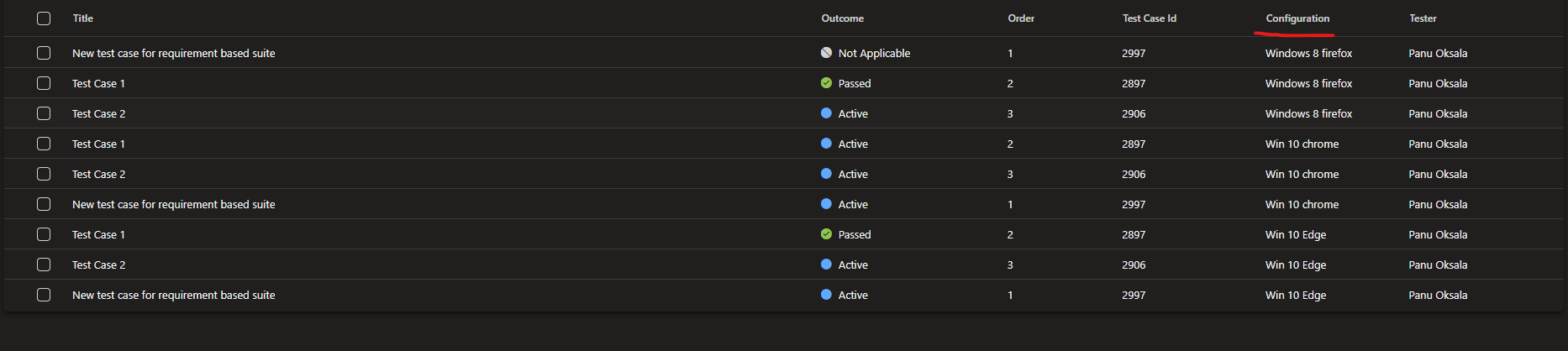Click 'Windows 8 firefox' in Not Applicable row
This screenshot has height=351, width=1568.
click(1308, 53)
